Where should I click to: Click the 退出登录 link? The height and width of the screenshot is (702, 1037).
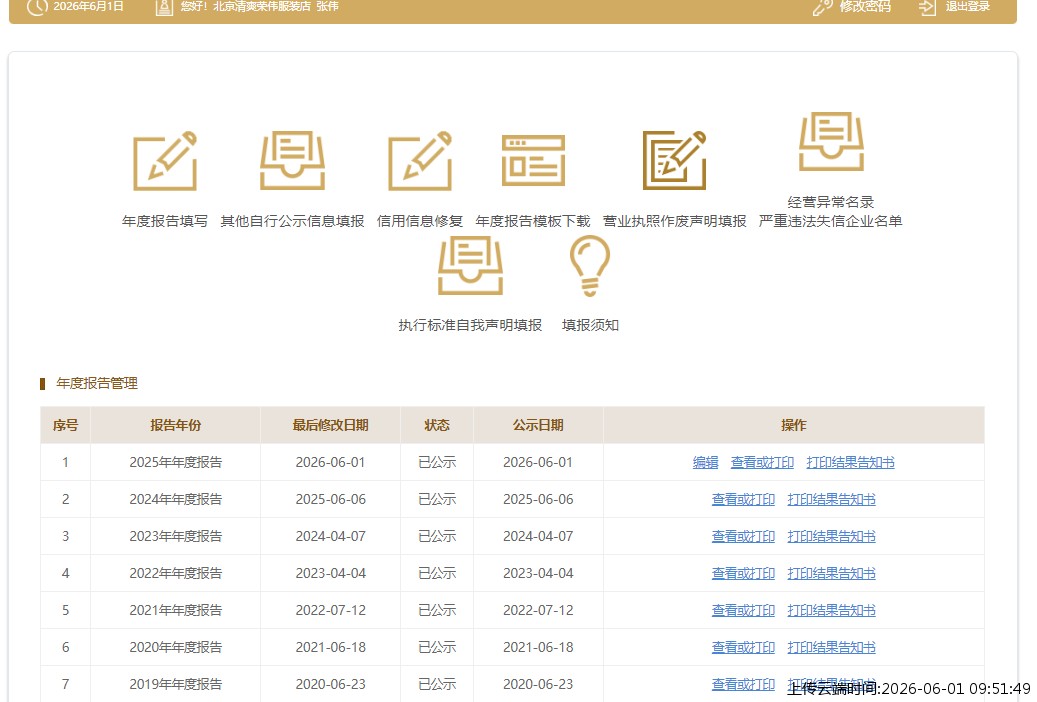[x=968, y=7]
